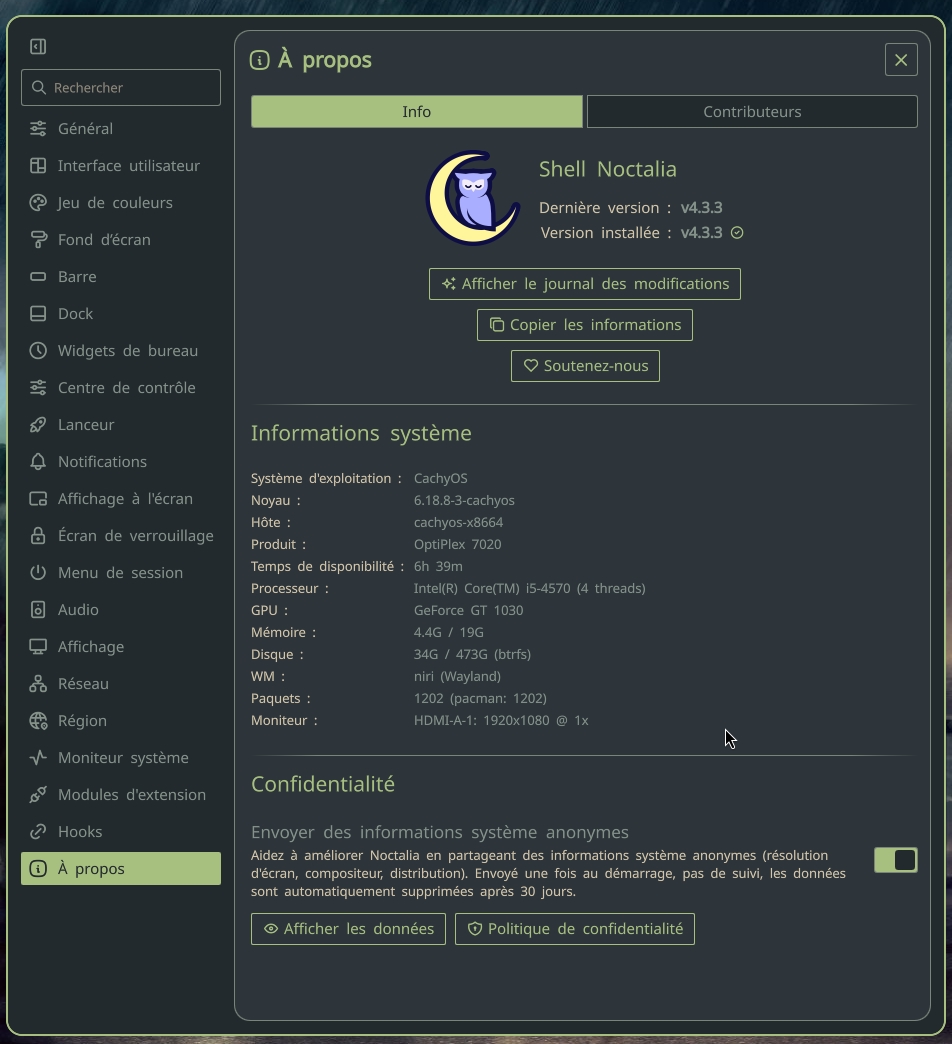Viewport: 952px width, 1044px height.
Task: Collapse the sidebar panel icon
Action: 38,47
